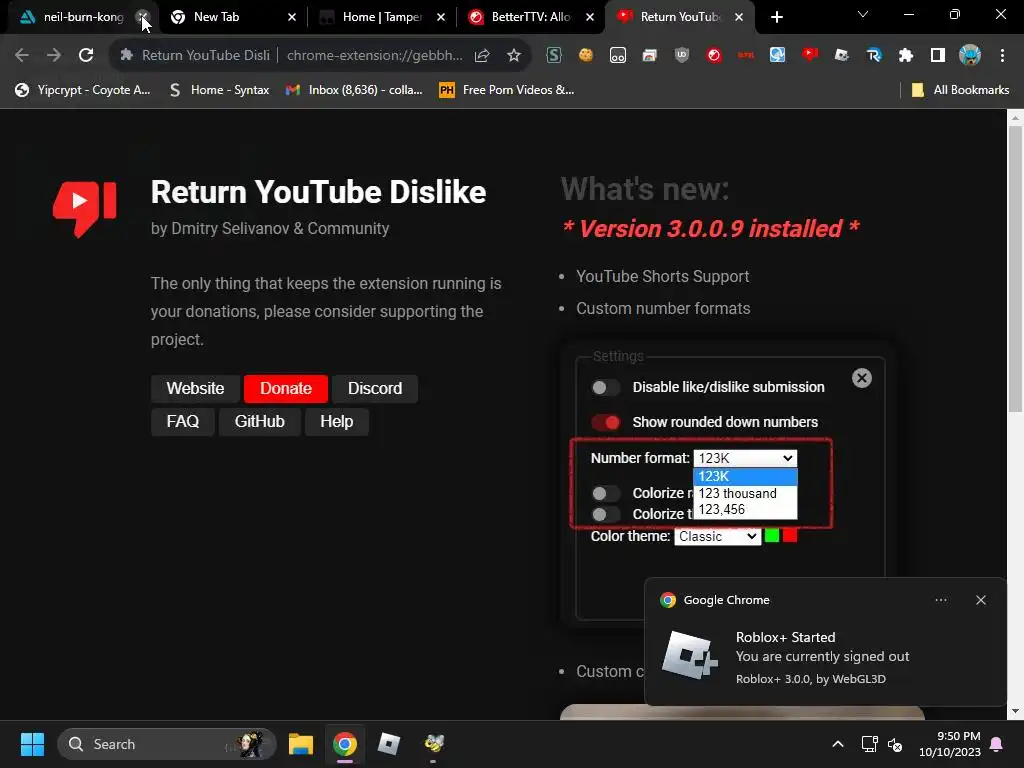Click the Stylus extension icon

(x=554, y=56)
